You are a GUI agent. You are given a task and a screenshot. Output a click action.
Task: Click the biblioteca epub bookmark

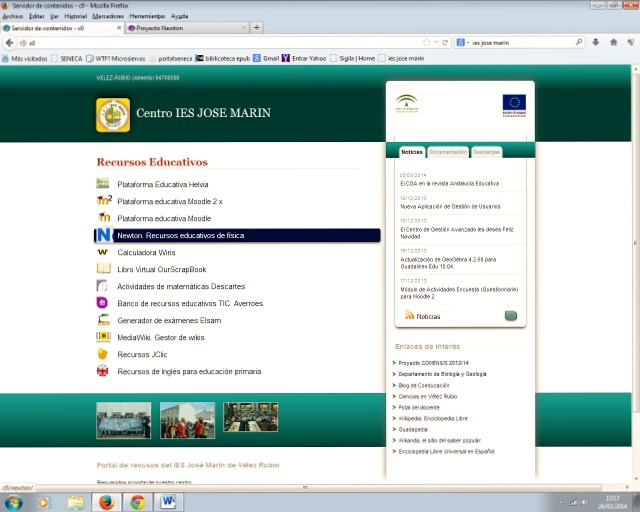point(223,58)
